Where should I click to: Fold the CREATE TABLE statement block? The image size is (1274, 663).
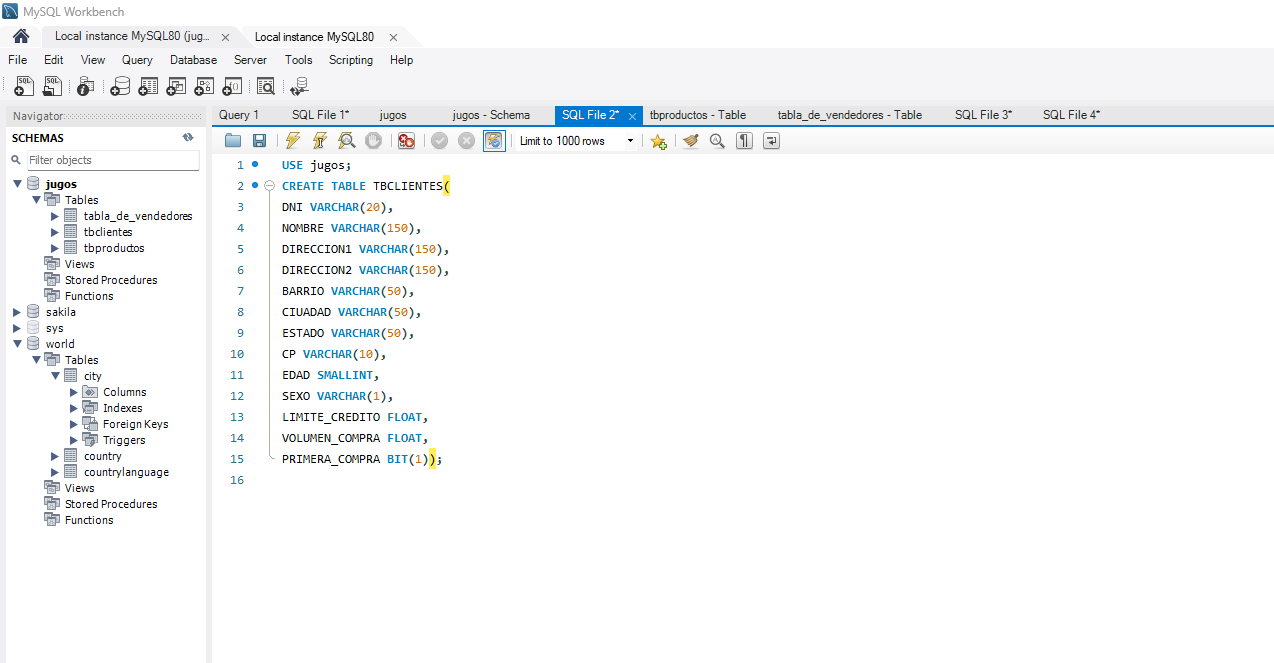tap(269, 186)
